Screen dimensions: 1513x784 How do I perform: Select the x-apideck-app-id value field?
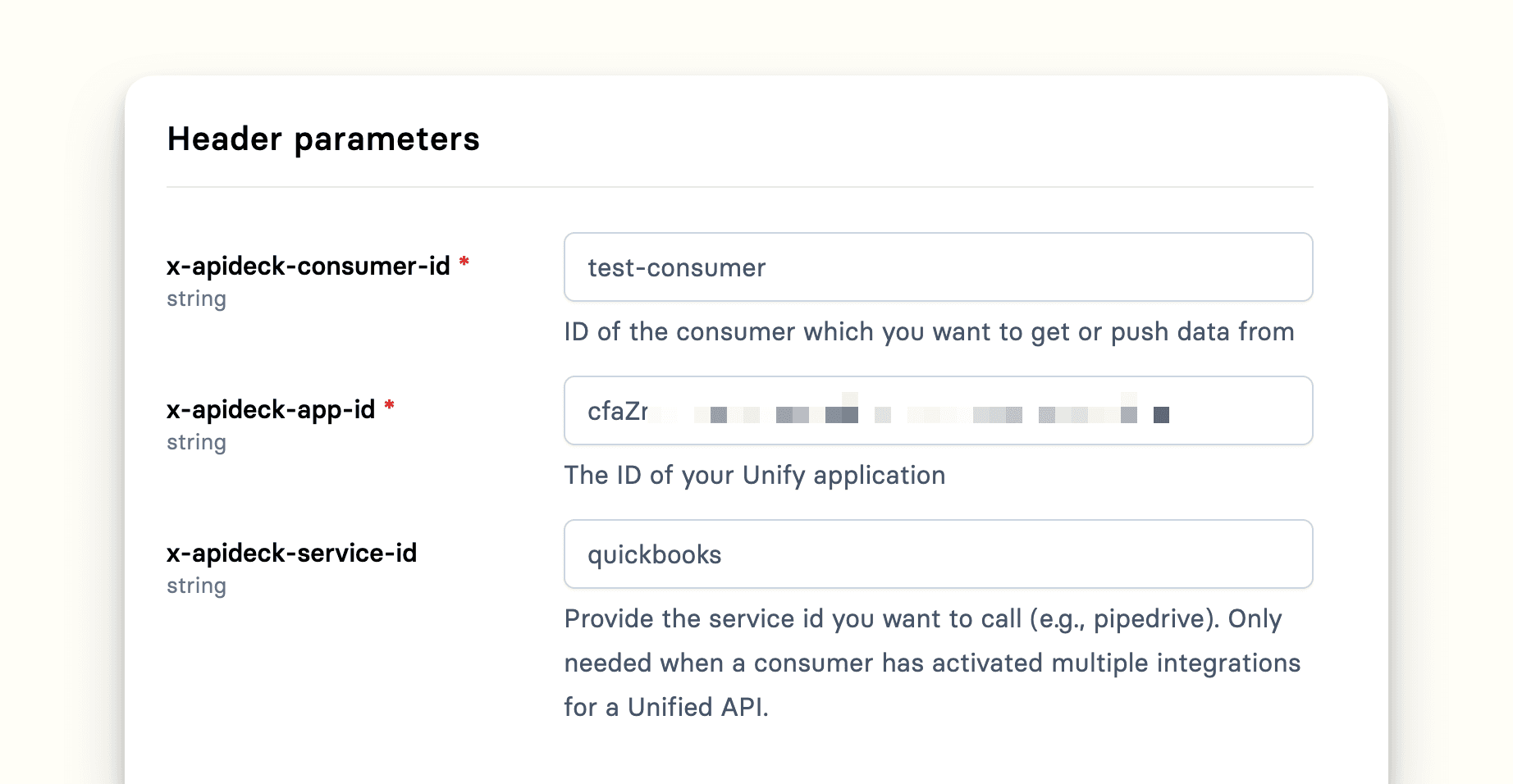point(938,410)
